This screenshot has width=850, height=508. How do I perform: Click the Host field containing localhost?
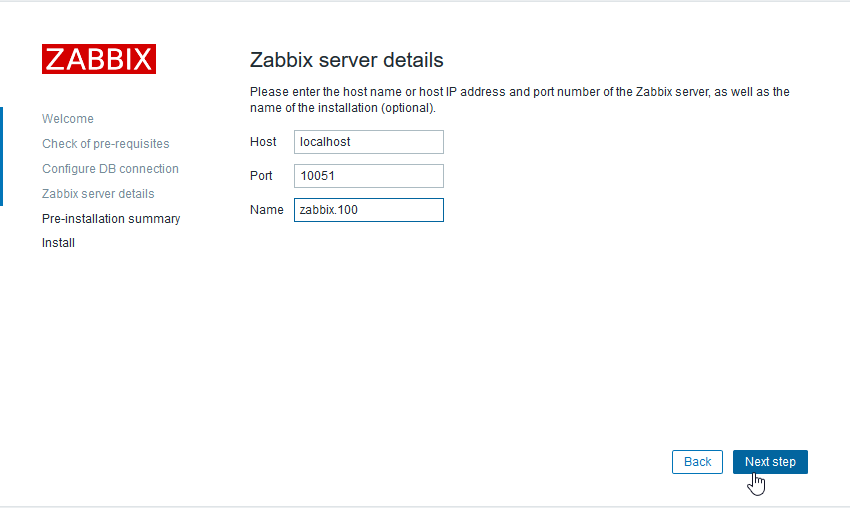368,142
